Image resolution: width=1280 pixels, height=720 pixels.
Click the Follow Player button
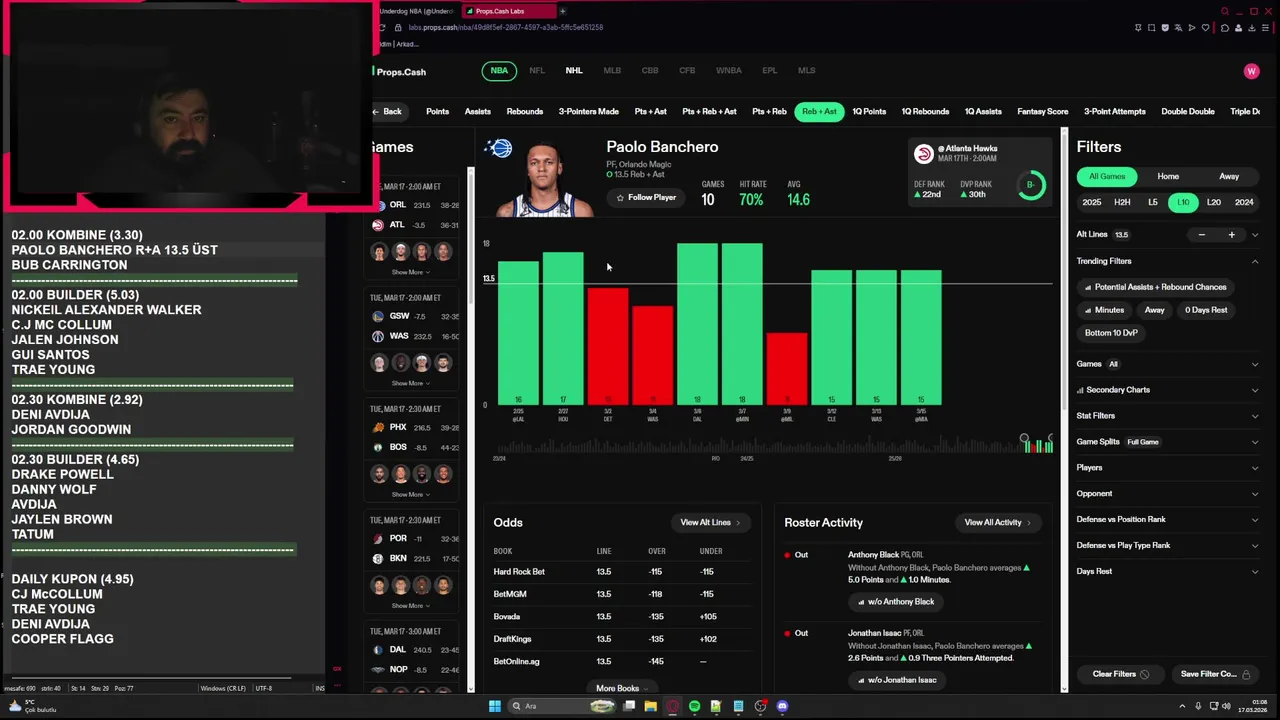tap(646, 198)
